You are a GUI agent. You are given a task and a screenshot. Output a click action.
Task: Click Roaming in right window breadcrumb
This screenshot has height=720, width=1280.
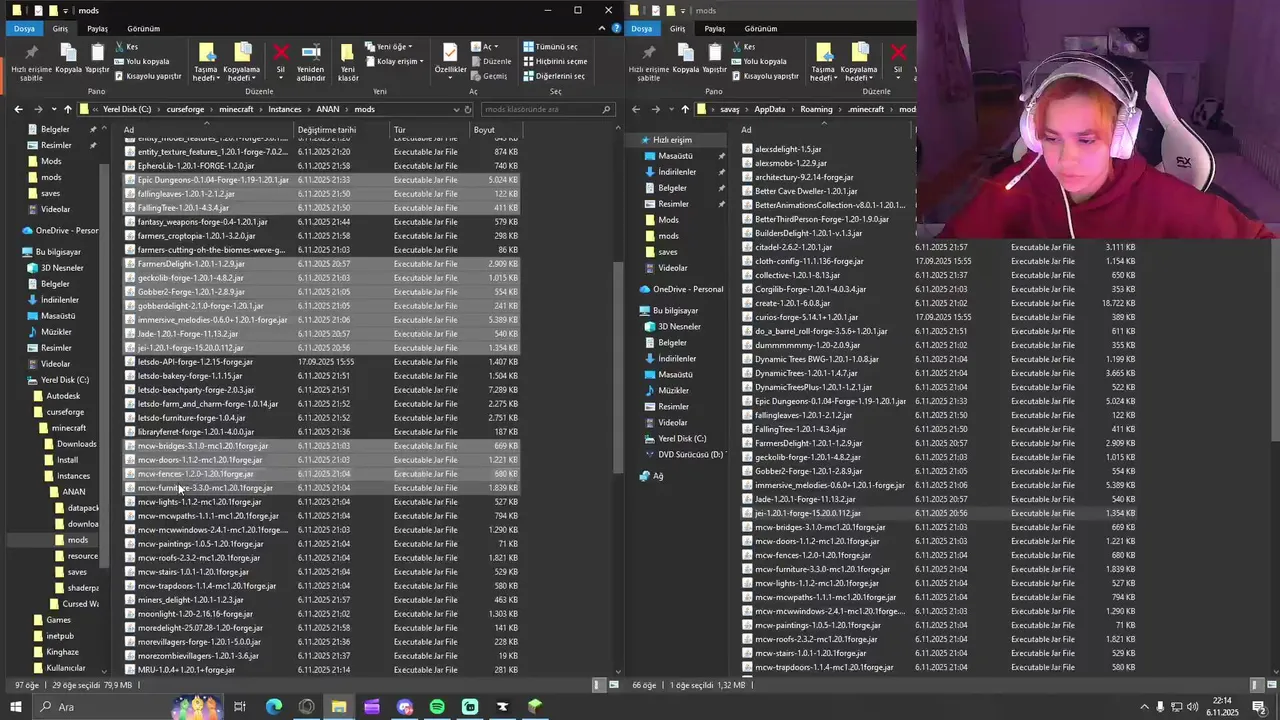pos(816,109)
